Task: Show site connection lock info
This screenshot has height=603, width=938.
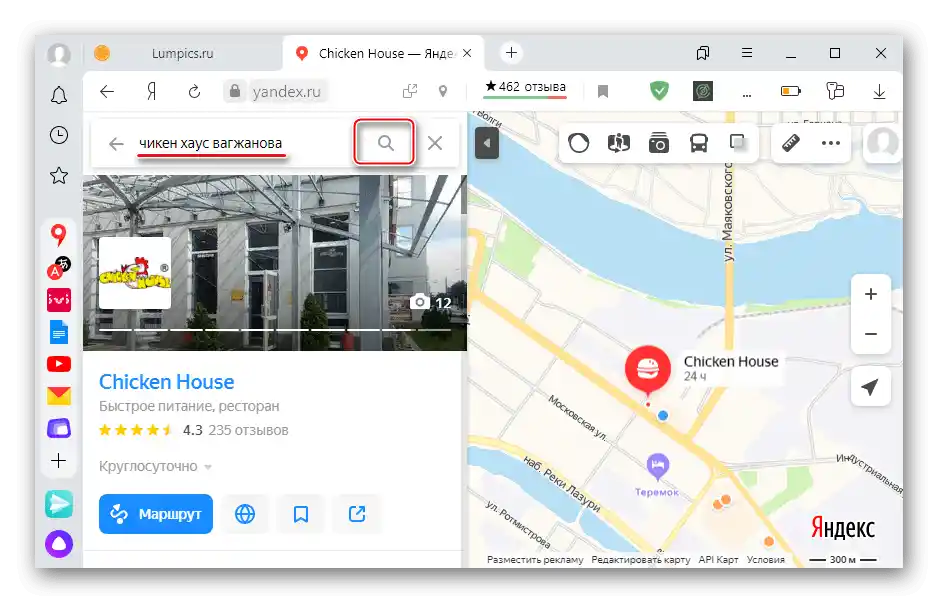Action: (x=235, y=92)
